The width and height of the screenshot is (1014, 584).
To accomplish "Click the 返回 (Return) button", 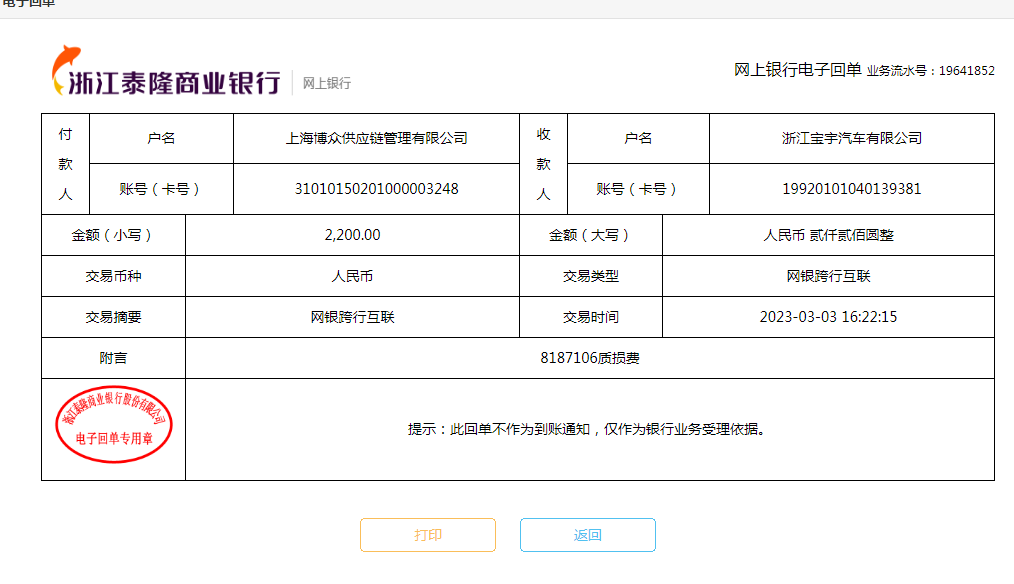I will [x=587, y=535].
